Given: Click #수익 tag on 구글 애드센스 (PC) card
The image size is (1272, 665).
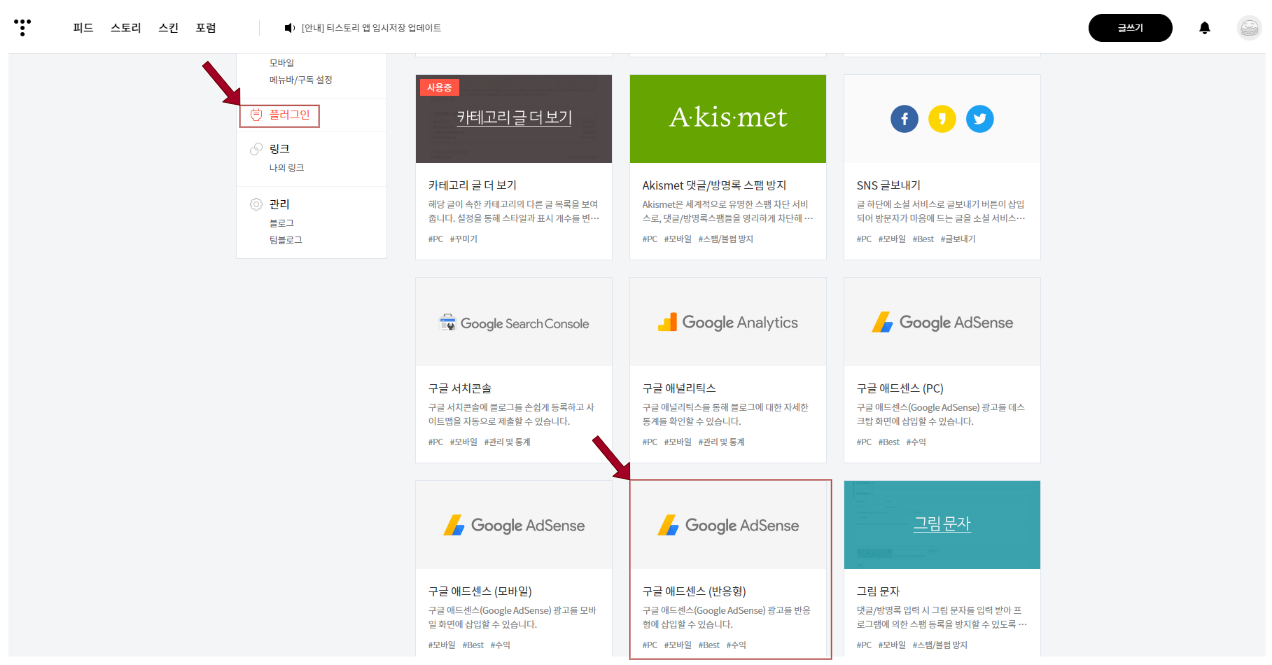Looking at the screenshot, I should point(916,442).
